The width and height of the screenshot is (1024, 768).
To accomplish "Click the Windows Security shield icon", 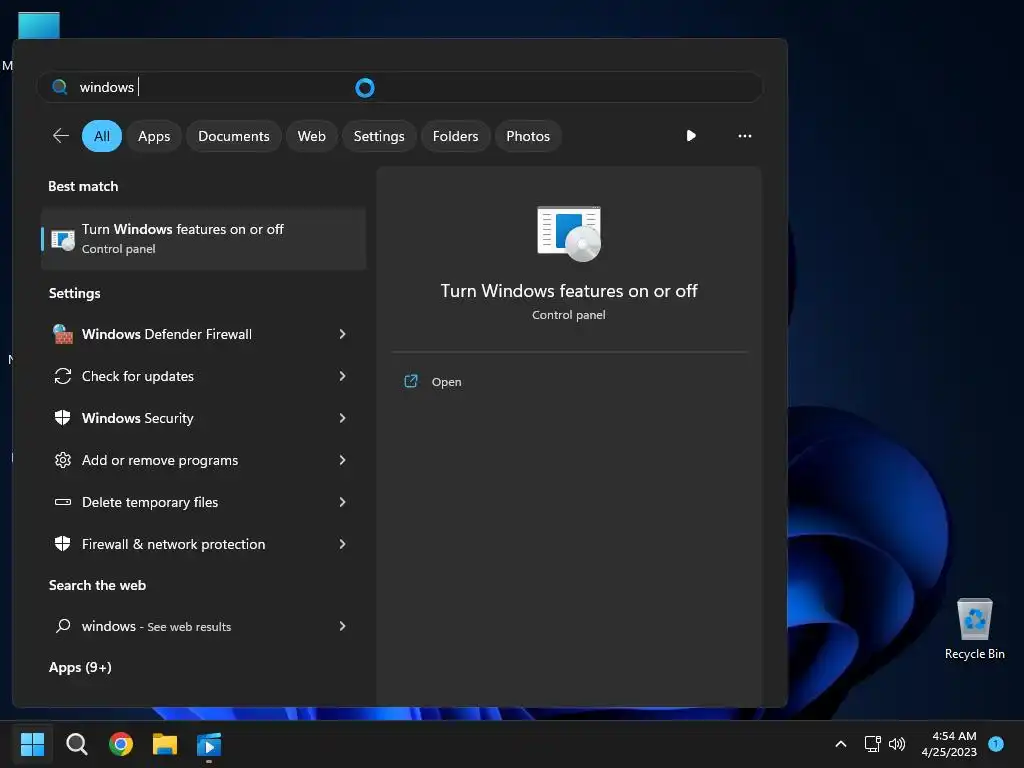I will pyautogui.click(x=63, y=418).
